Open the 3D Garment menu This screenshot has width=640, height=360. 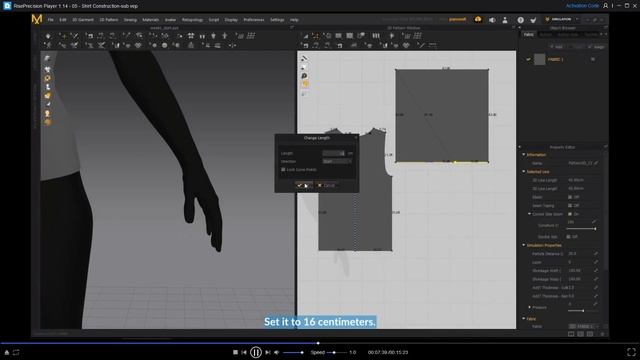(83, 20)
